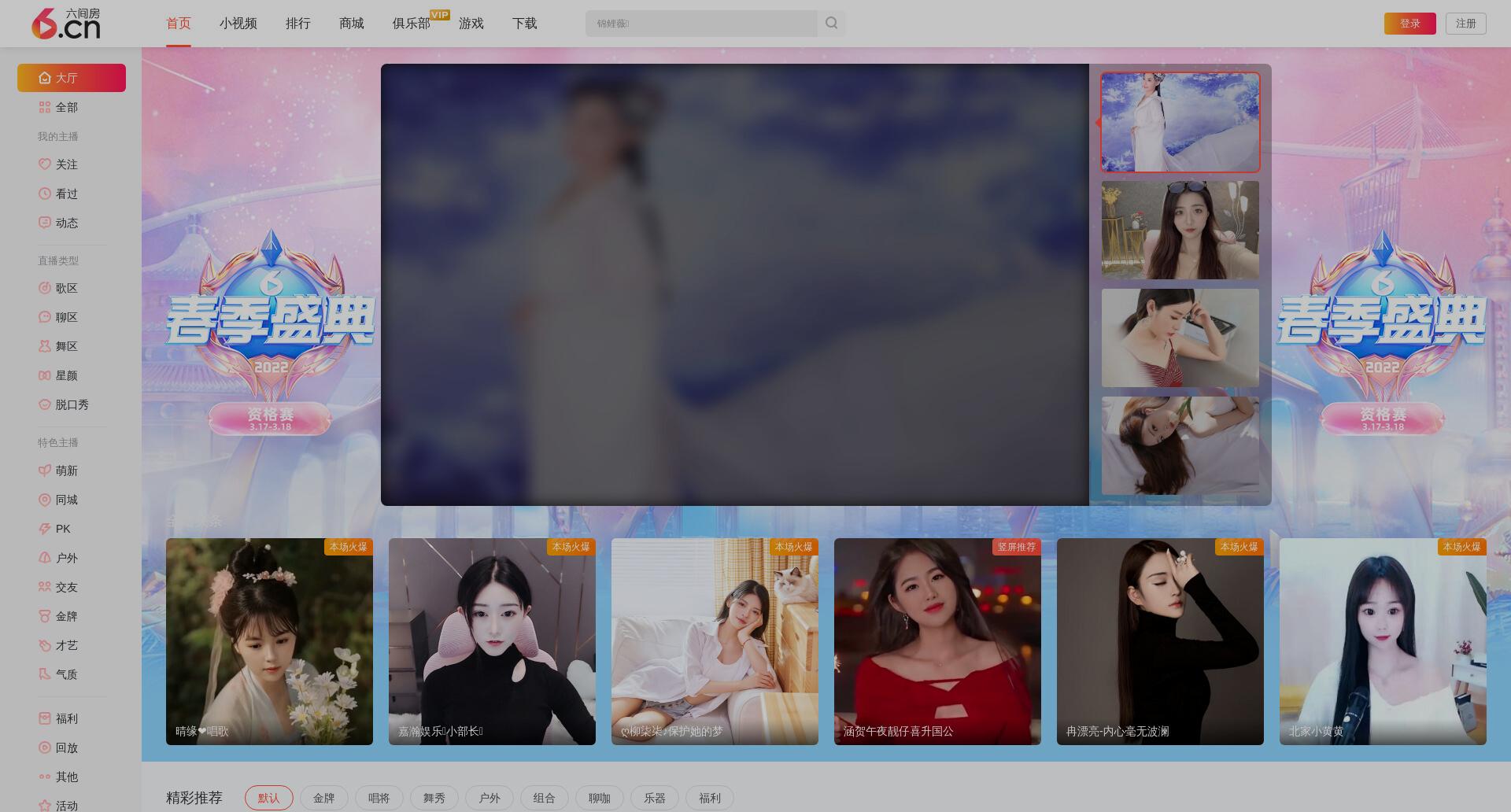
Task: Select the 气质 icon
Action: click(45, 674)
